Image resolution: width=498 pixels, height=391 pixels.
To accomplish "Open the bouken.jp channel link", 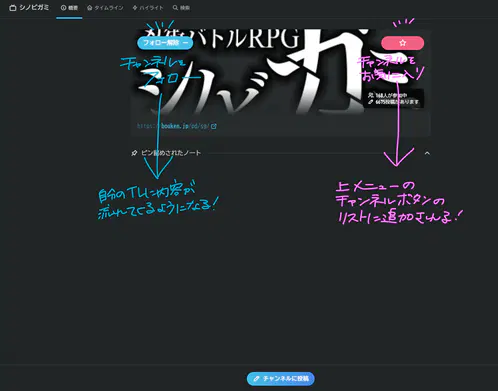I will 177,126.
